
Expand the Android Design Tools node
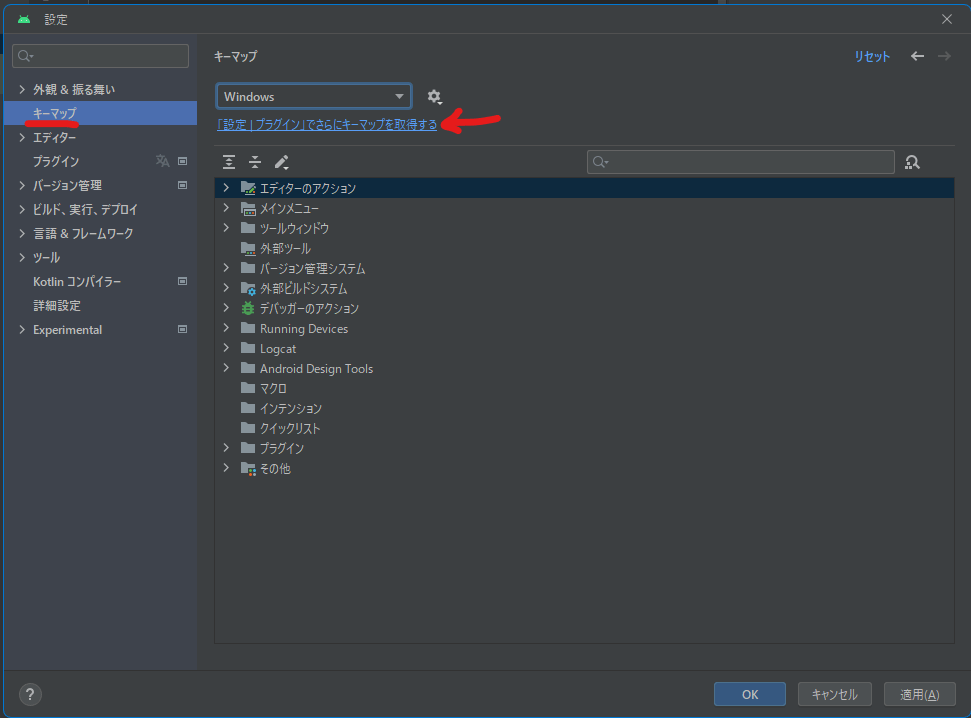tap(226, 369)
